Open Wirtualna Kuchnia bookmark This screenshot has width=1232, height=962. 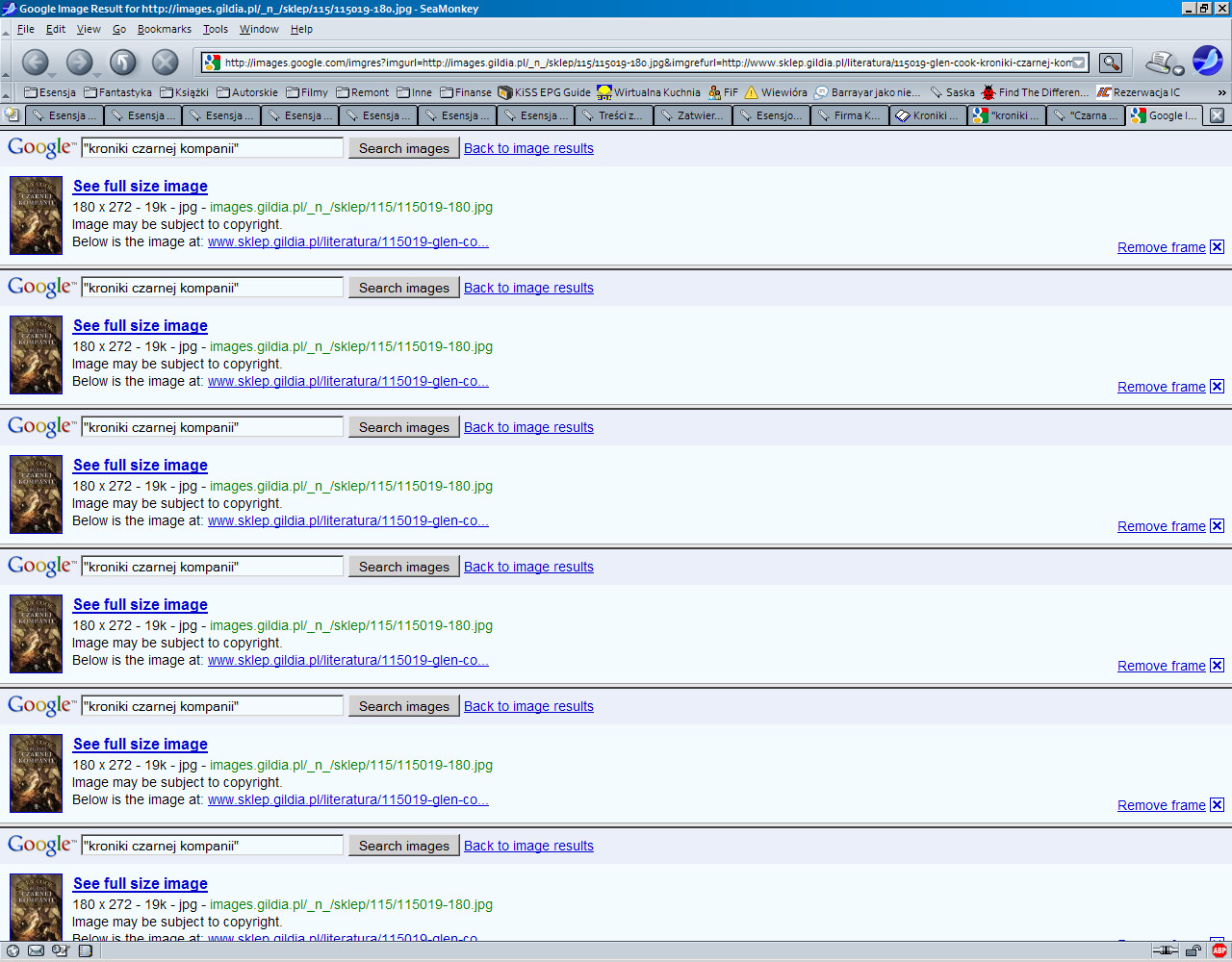pos(648,92)
